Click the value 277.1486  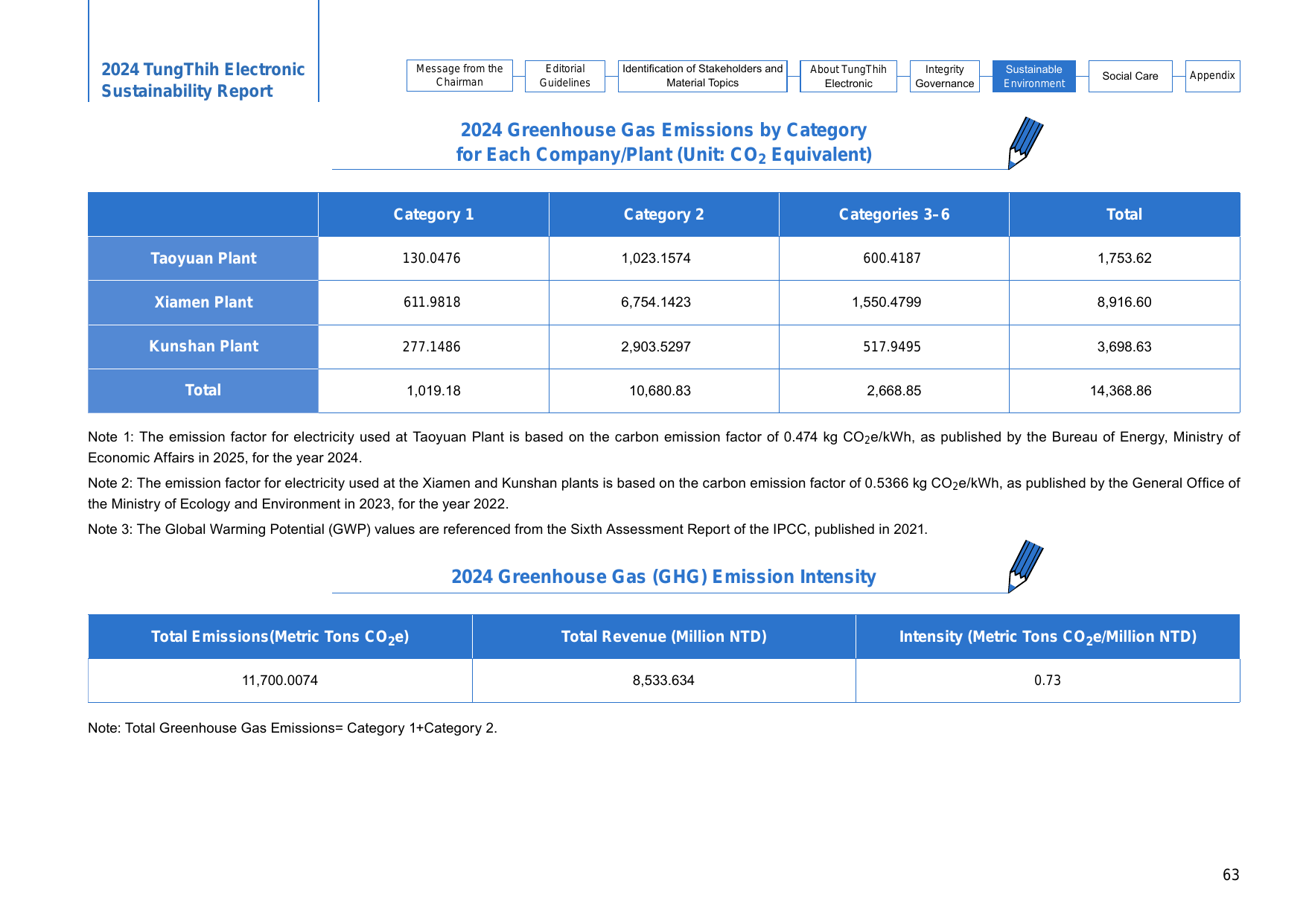[x=432, y=346]
